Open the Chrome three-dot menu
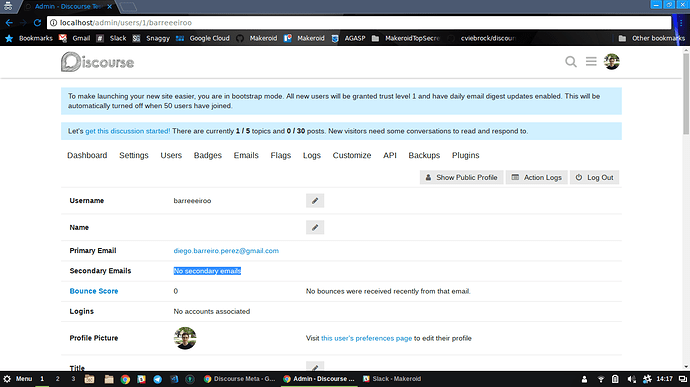Image resolution: width=690 pixels, height=387 pixels. tap(681, 22)
